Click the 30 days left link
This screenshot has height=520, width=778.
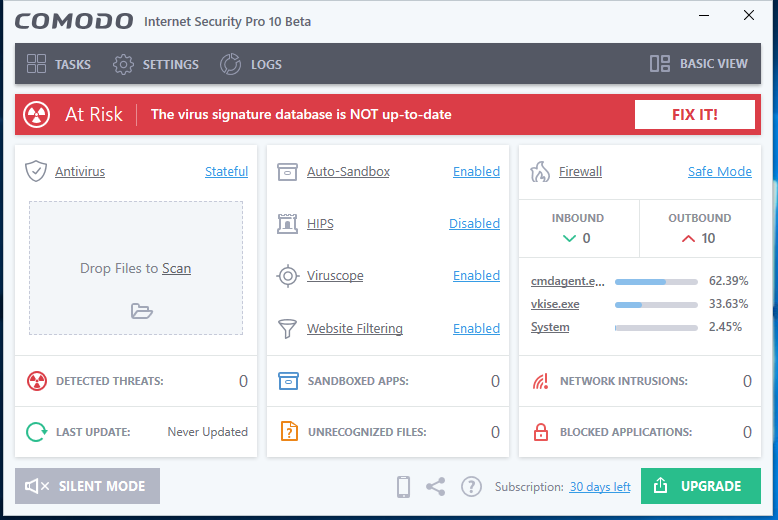(x=600, y=487)
